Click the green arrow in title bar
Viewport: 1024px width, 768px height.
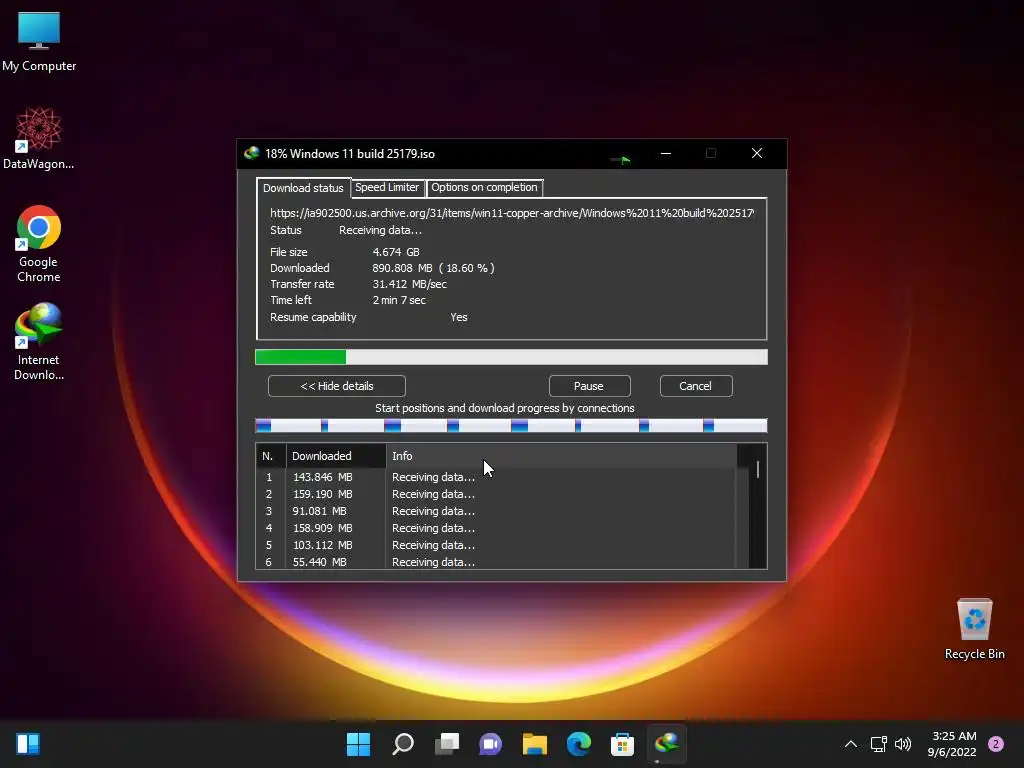(621, 159)
